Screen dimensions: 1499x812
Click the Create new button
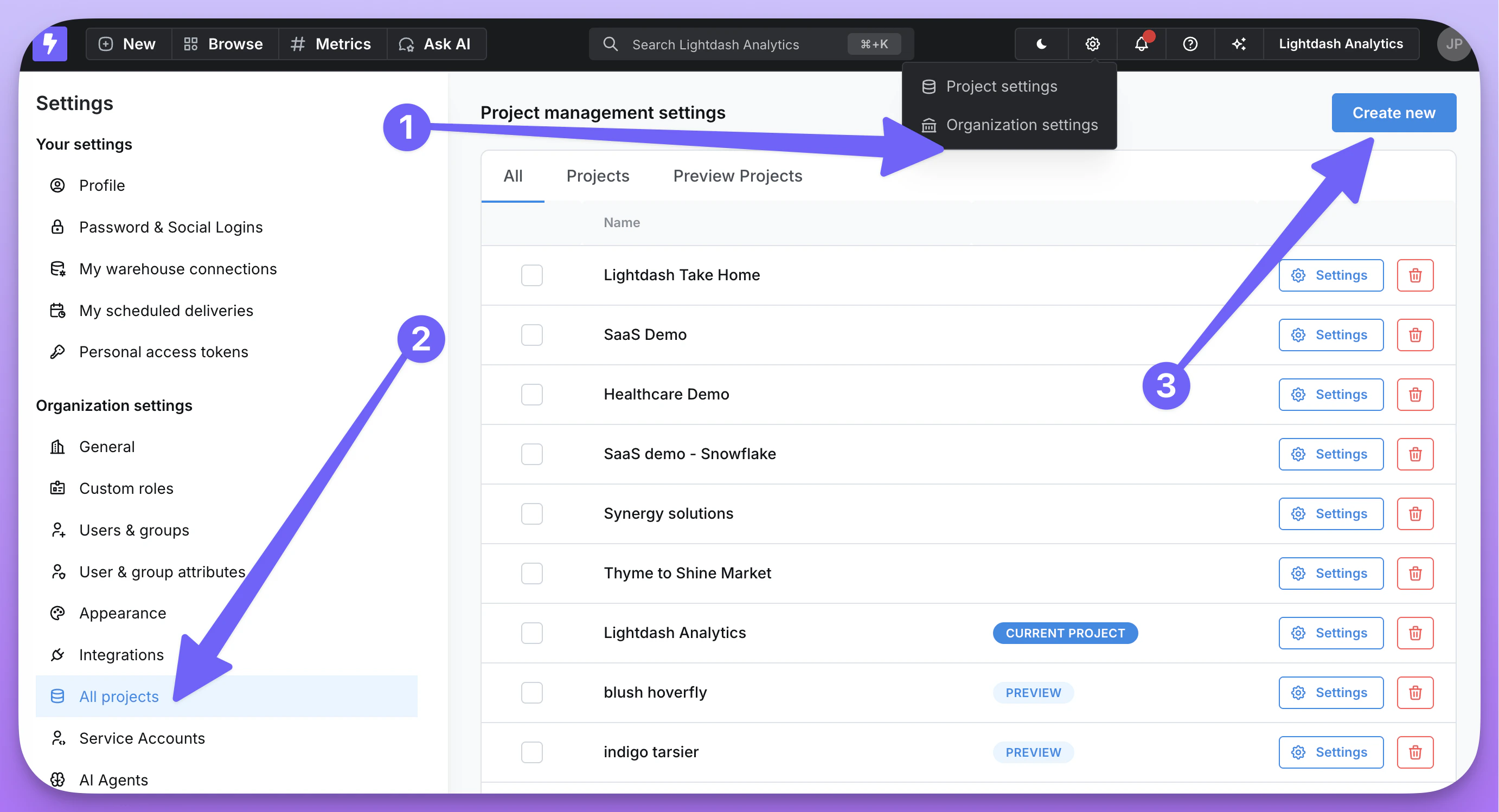pos(1393,112)
